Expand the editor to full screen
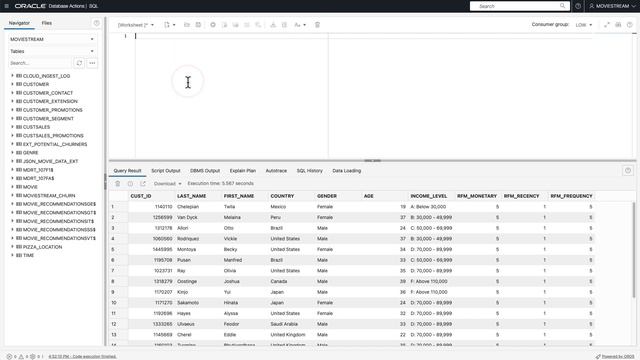640x360 pixels. pyautogui.click(x=607, y=25)
